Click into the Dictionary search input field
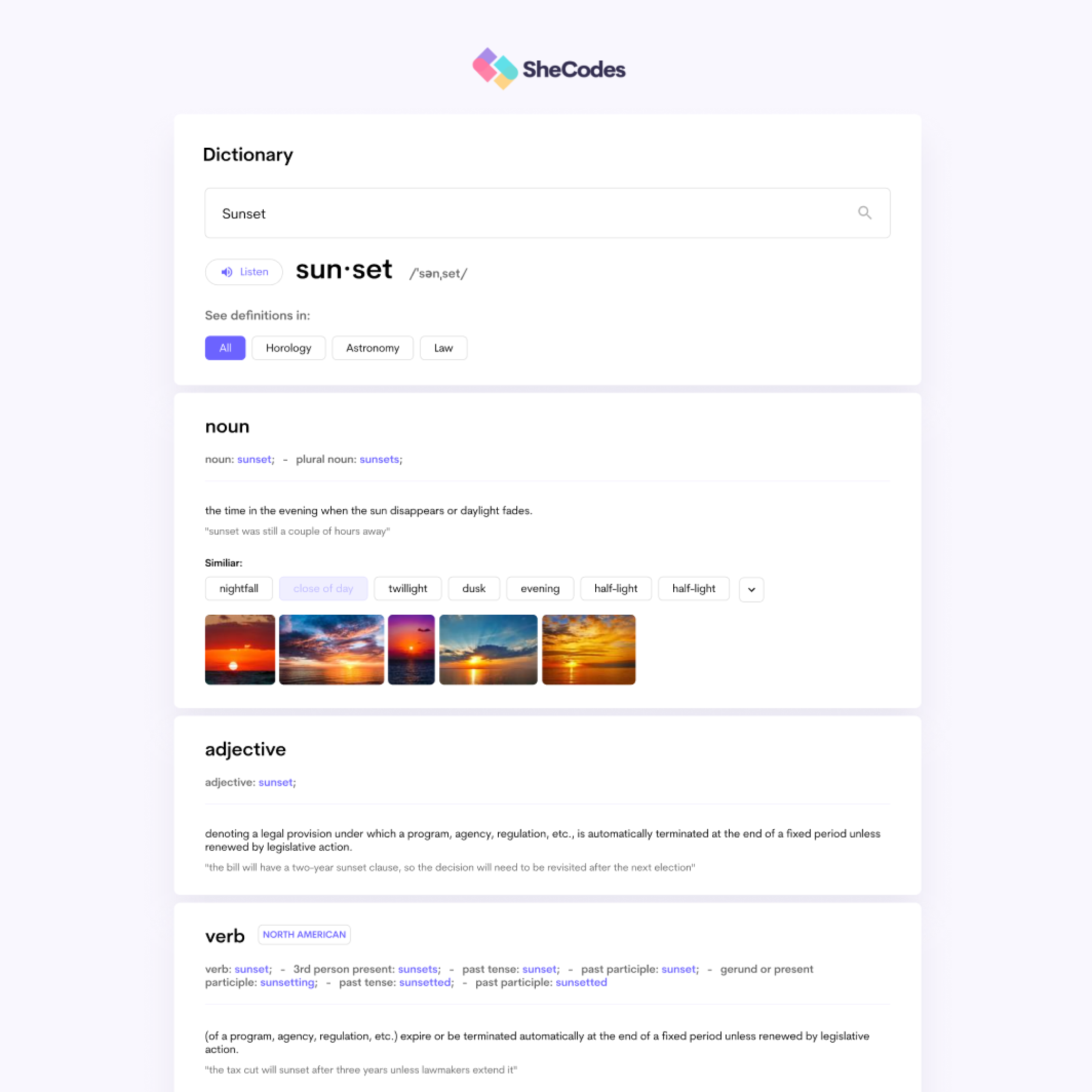The image size is (1092, 1092). point(546,213)
